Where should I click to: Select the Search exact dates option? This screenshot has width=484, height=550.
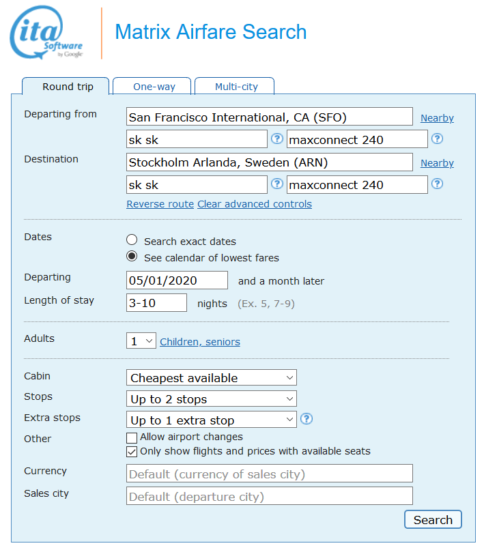coord(132,240)
